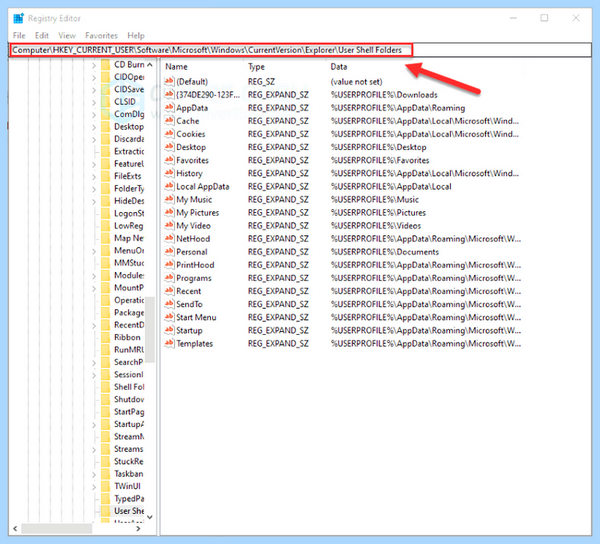Click the icon beside Start Menu value
This screenshot has width=600, height=544.
[x=169, y=317]
